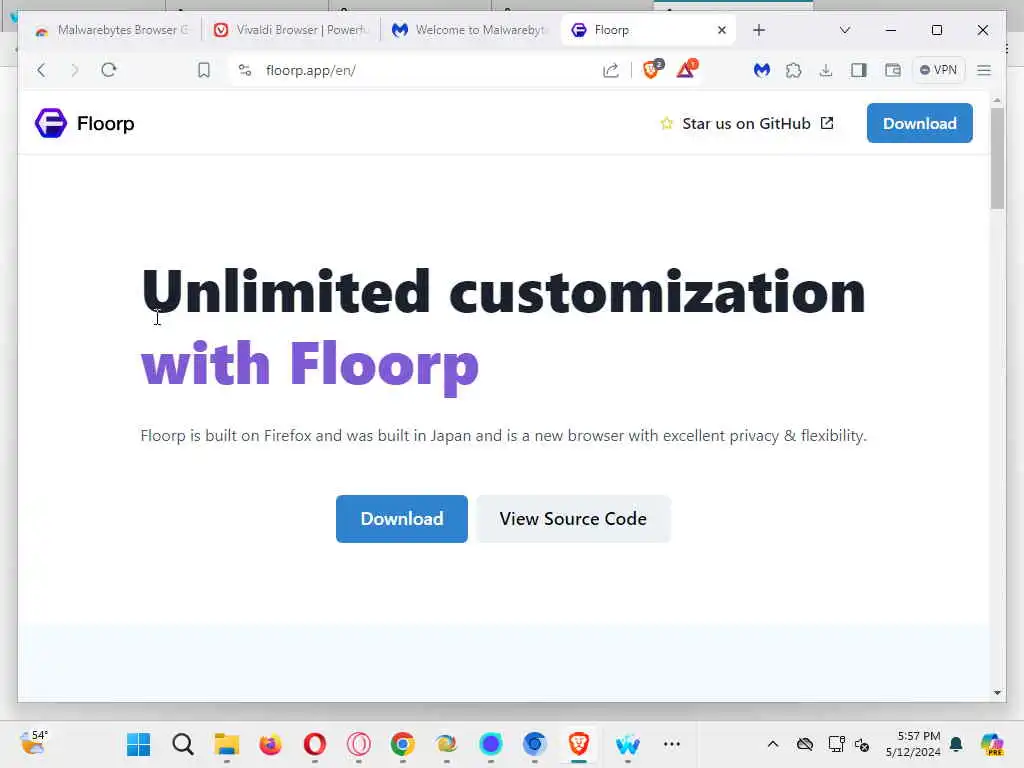The image size is (1024, 768).
Task: Open the tab search chevron
Action: pyautogui.click(x=844, y=30)
